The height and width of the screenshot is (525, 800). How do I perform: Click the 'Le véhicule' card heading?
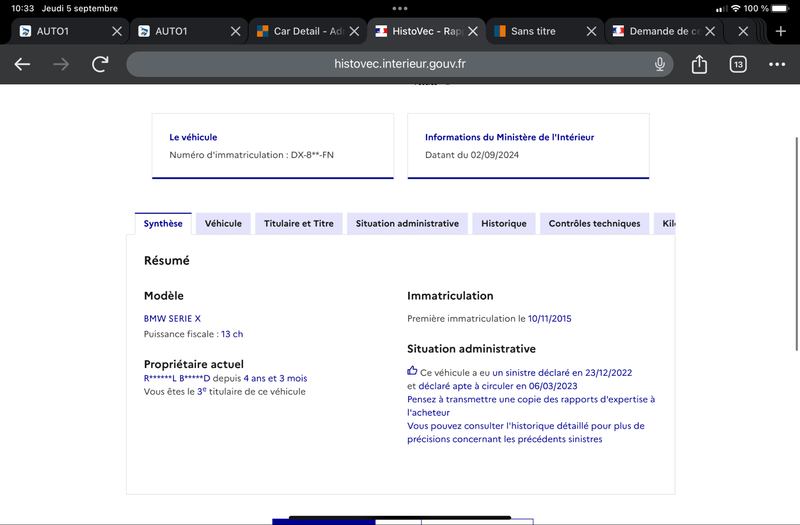pos(193,137)
